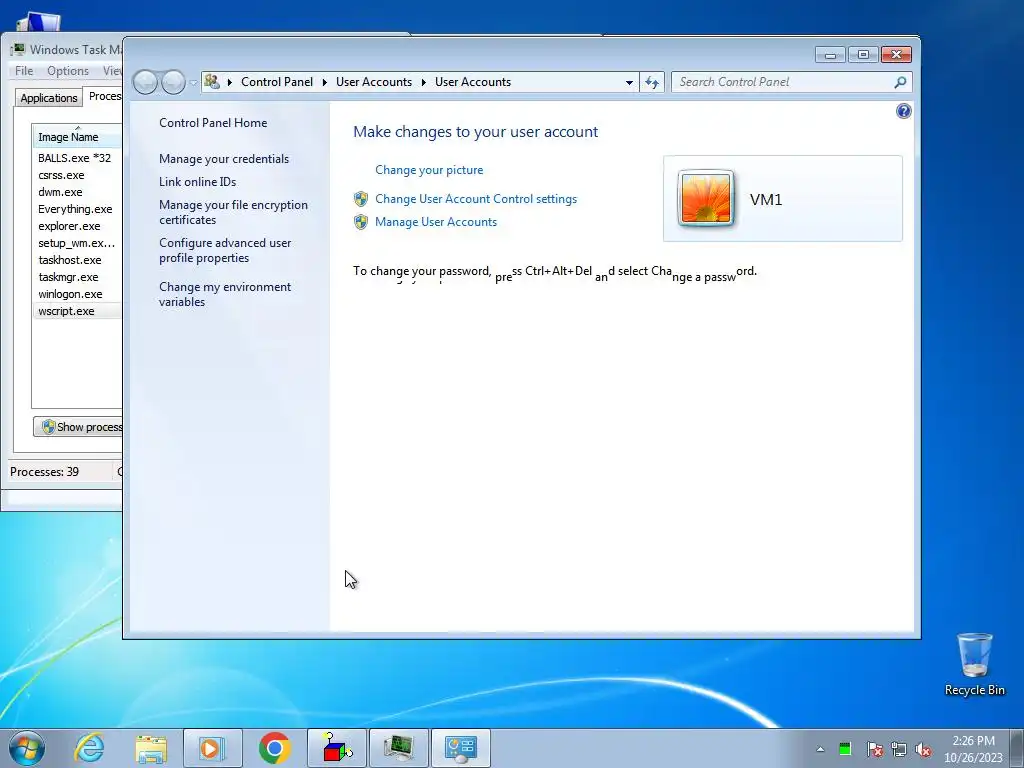The height and width of the screenshot is (768, 1024).
Task: Switch to Task Manager Processes tab
Action: pos(104,96)
